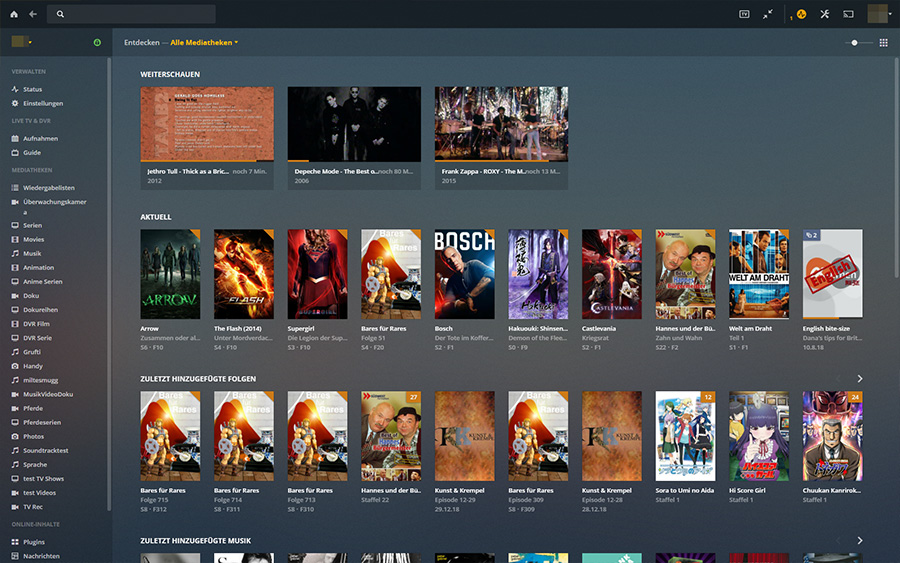This screenshot has height=563, width=900.
Task: Open Soundtracktest library
Action: [45, 451]
